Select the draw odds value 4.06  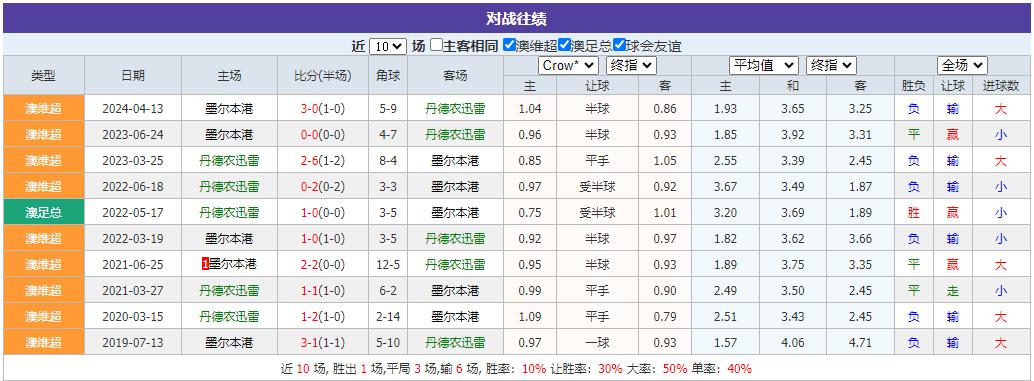[793, 343]
